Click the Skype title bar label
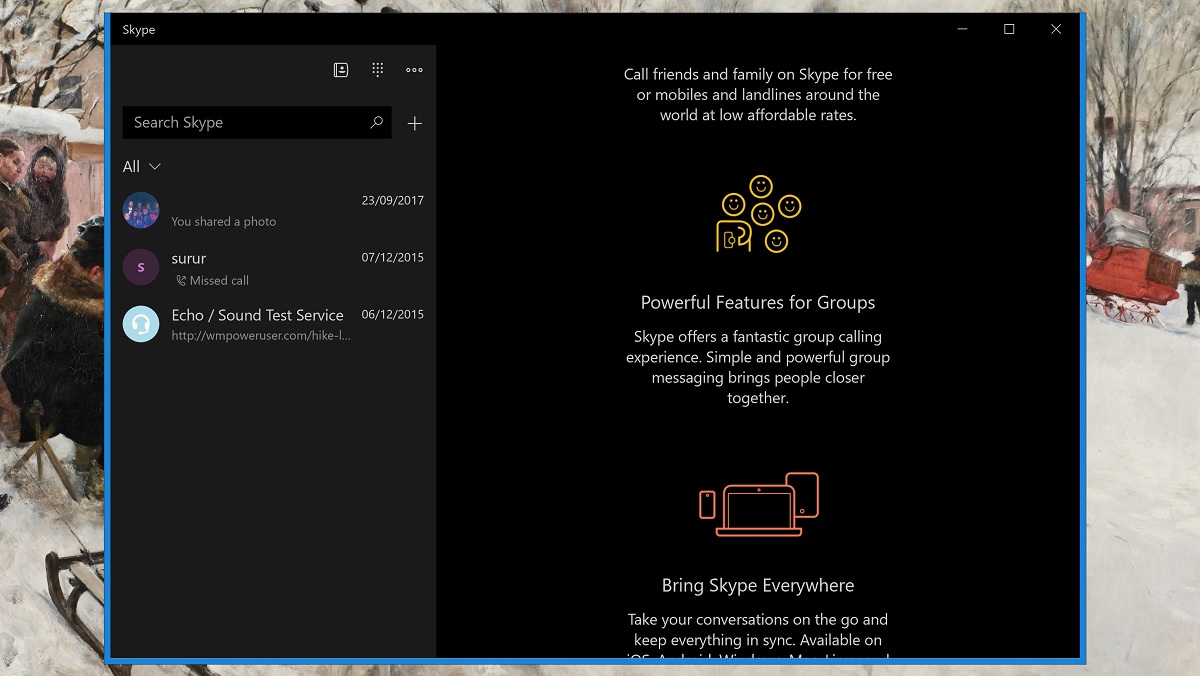This screenshot has height=676, width=1200. pos(139,29)
